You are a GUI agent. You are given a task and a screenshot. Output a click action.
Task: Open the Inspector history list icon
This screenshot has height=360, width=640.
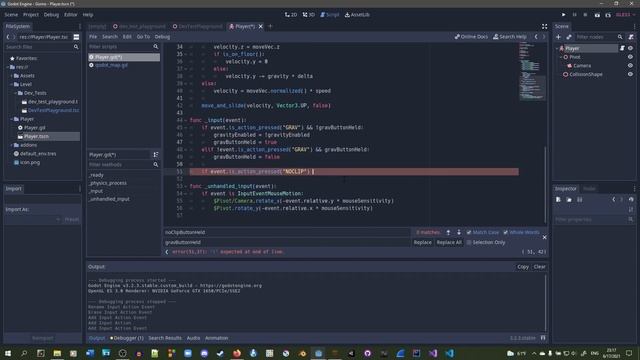(x=631, y=200)
